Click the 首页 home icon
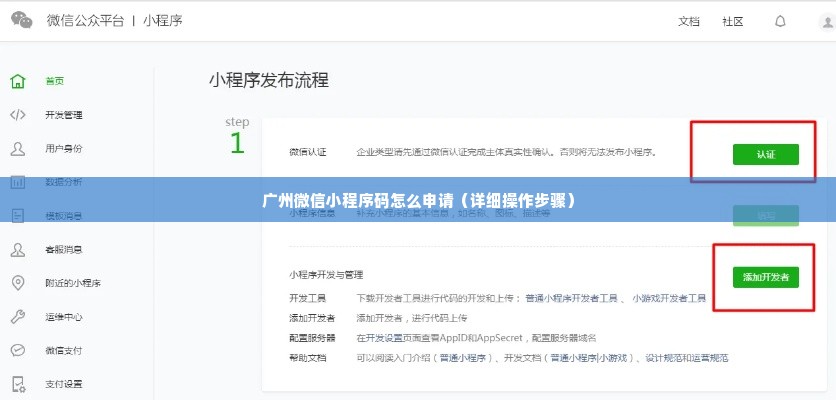 (18, 82)
